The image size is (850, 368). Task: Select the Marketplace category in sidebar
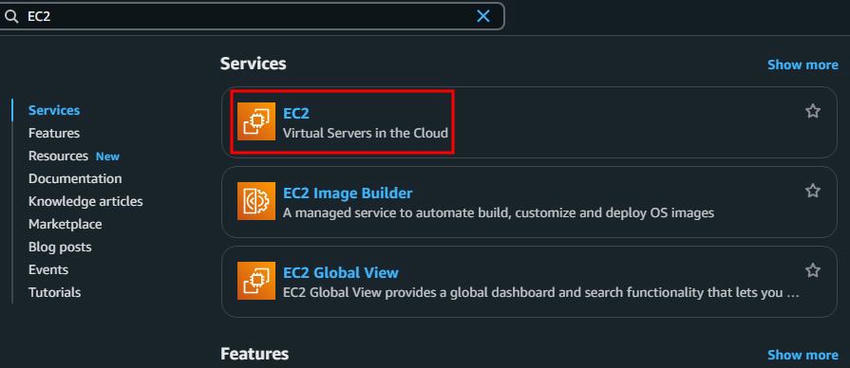pyautogui.click(x=65, y=224)
